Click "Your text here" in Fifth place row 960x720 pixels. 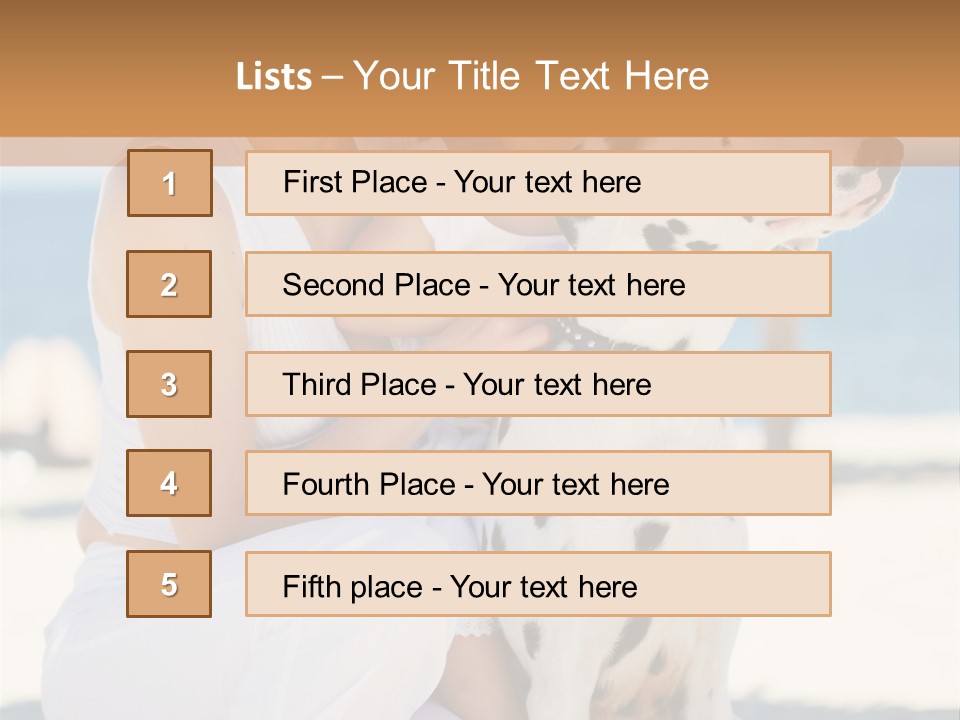(x=543, y=586)
